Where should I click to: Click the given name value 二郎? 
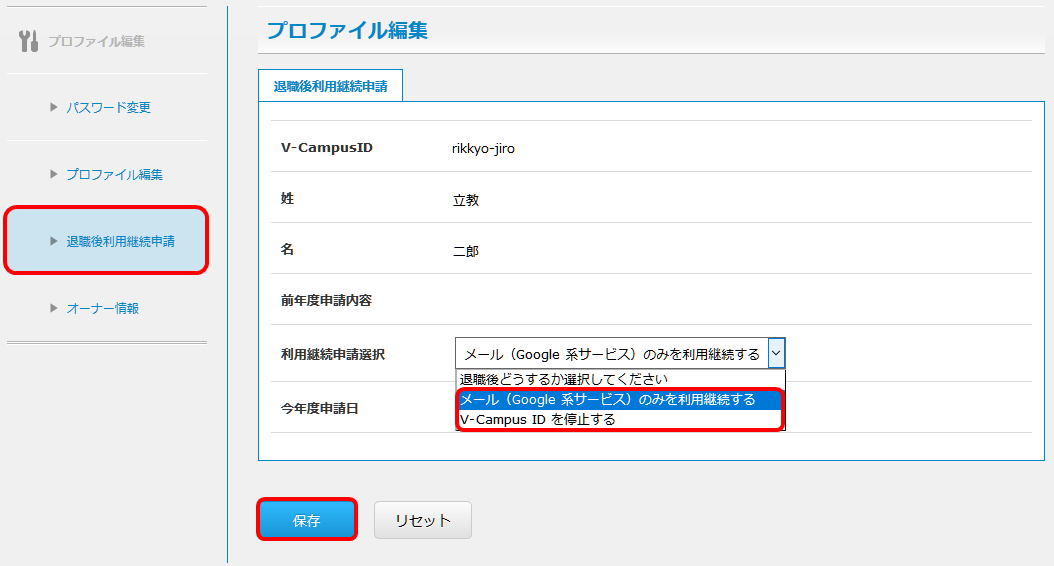[466, 251]
